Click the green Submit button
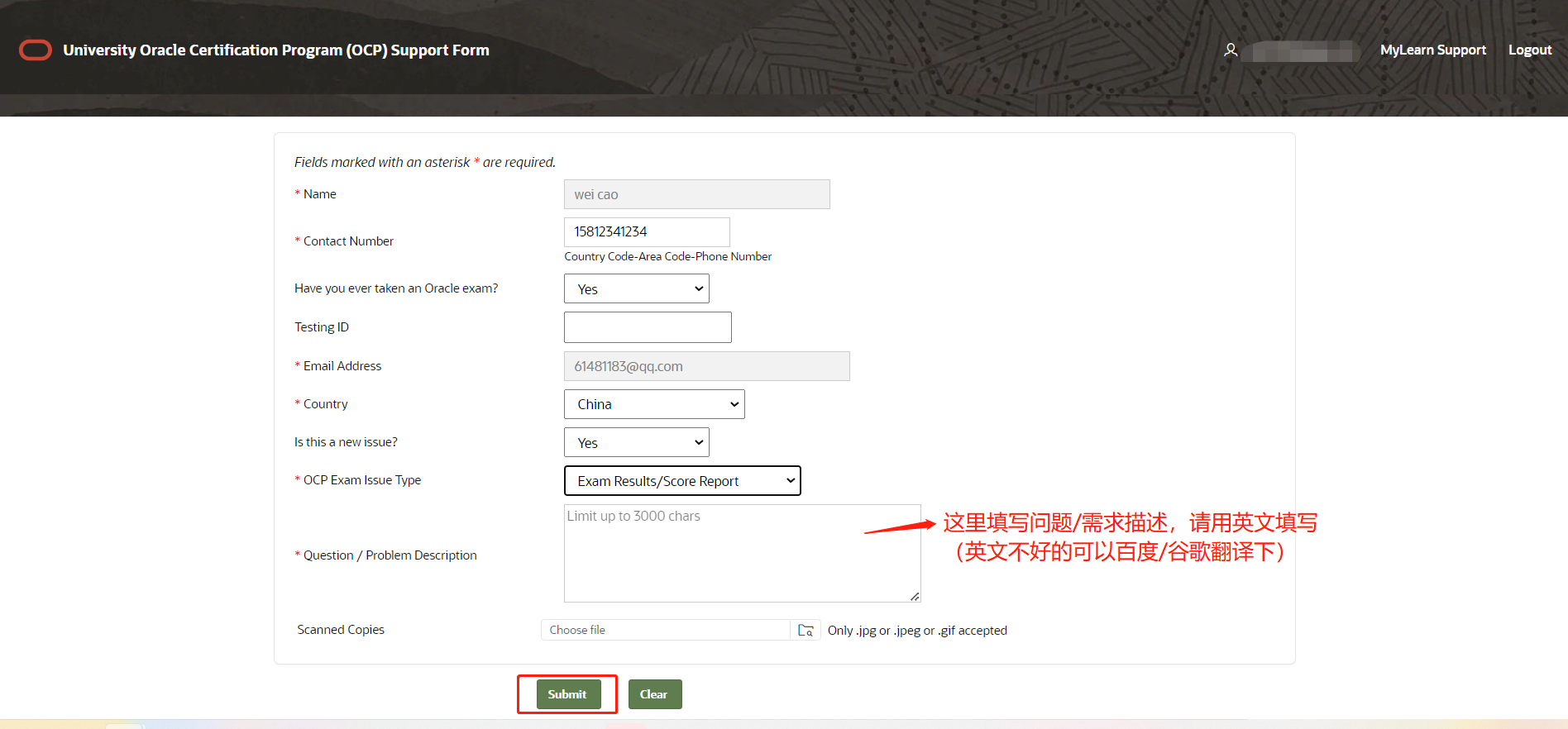The width and height of the screenshot is (1568, 729). pyautogui.click(x=567, y=694)
